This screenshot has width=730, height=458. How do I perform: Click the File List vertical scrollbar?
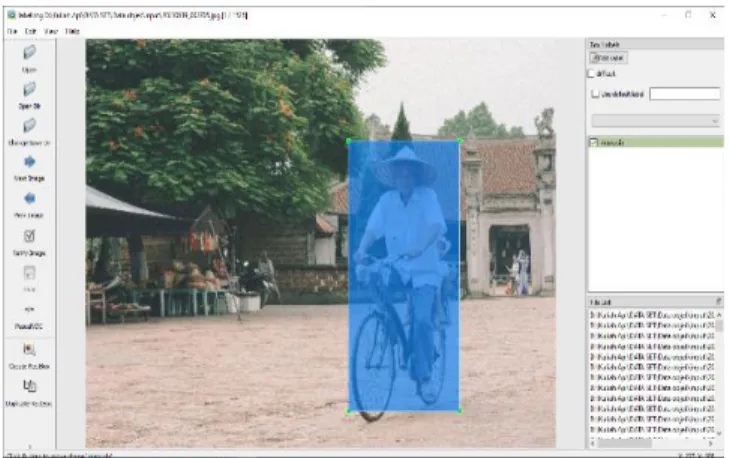(x=720, y=326)
